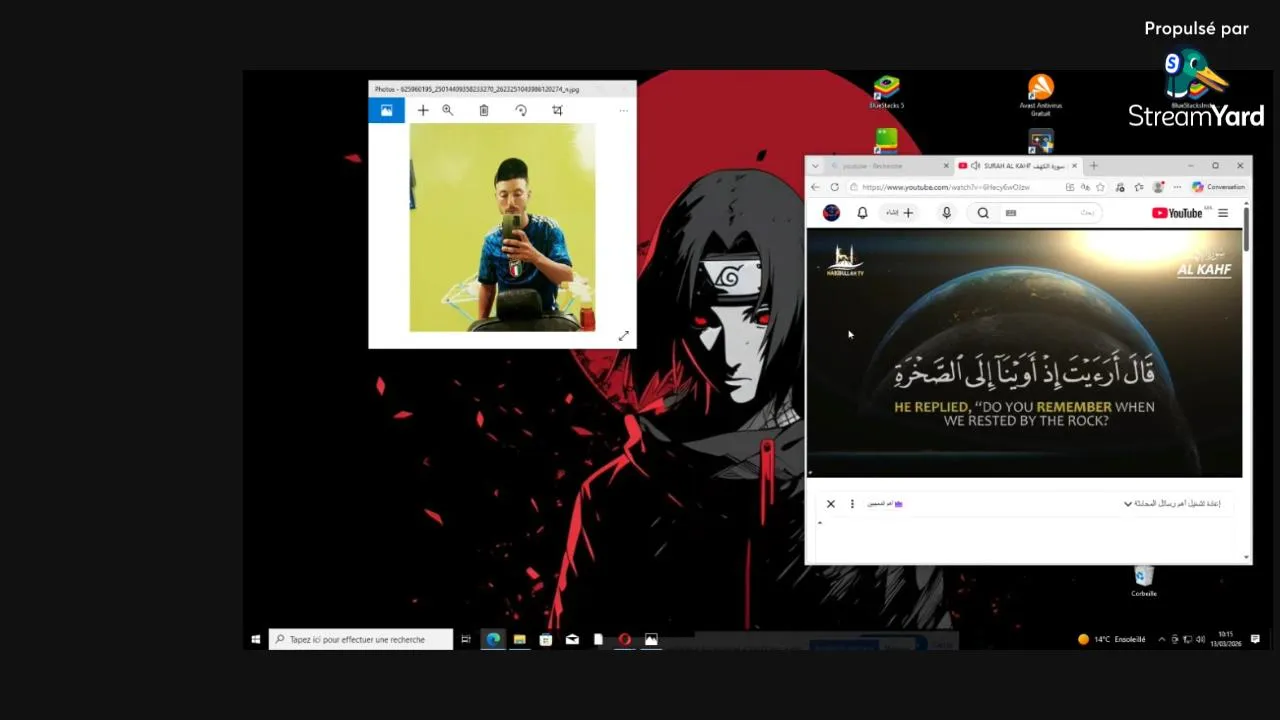Open Microsoft Store from the taskbar
This screenshot has height=720, width=1280.
[x=546, y=639]
